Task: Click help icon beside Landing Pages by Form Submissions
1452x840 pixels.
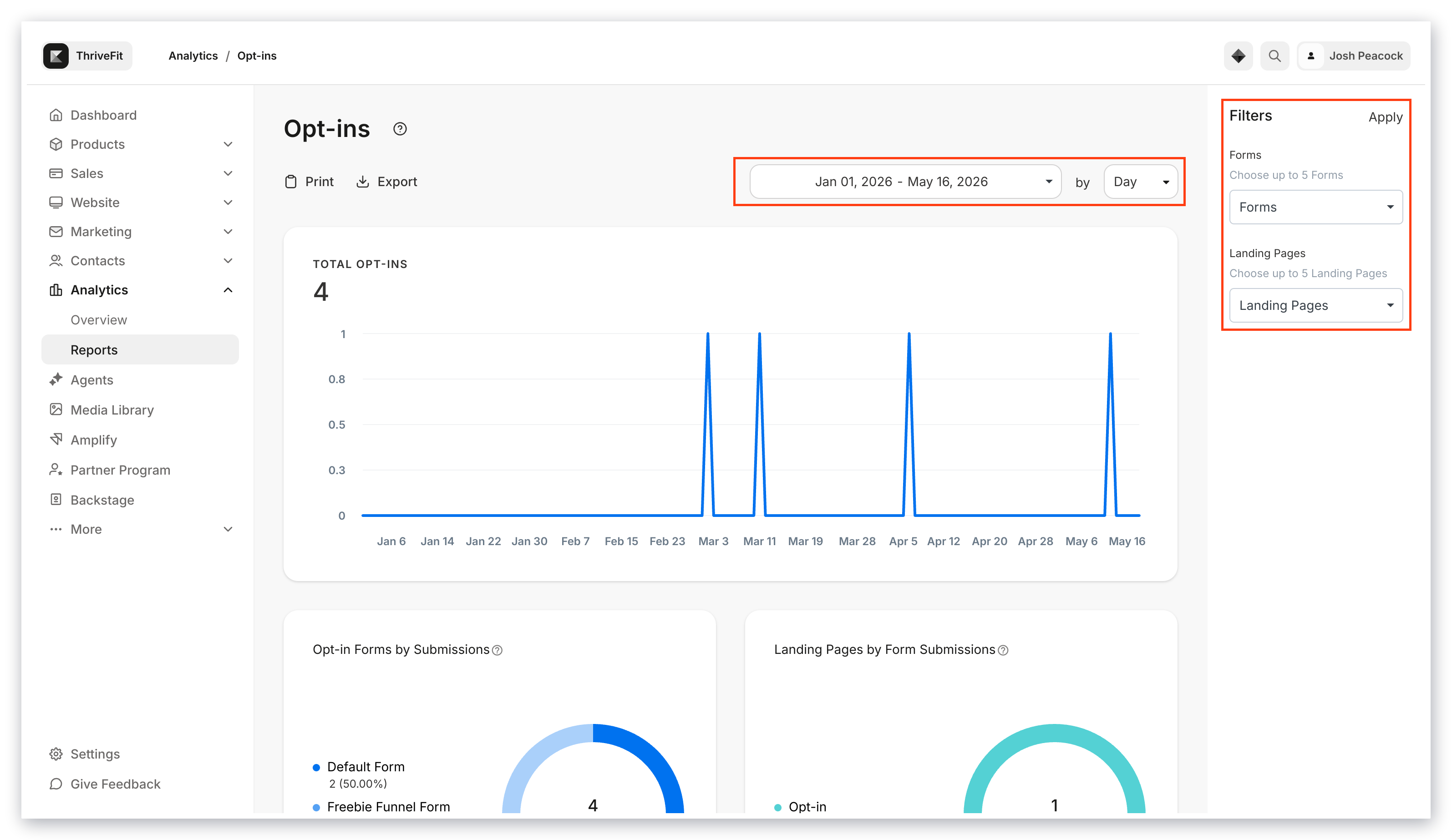Action: (x=1003, y=650)
